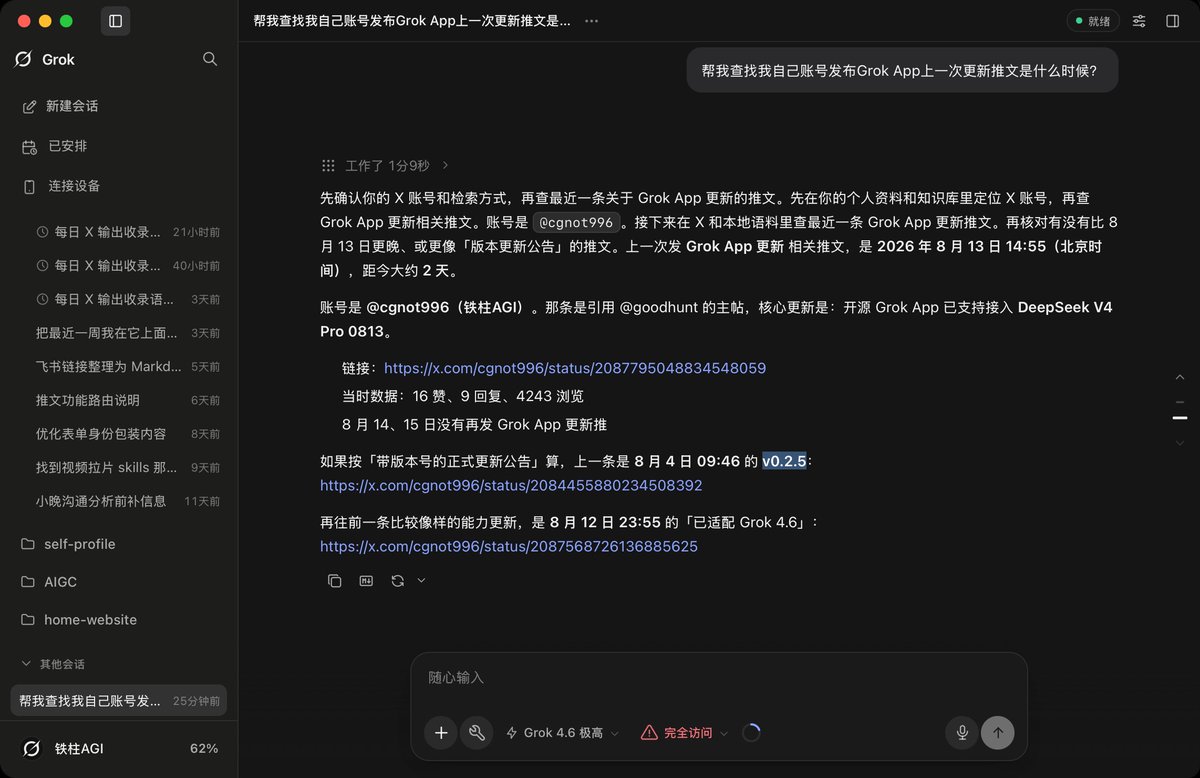The width and height of the screenshot is (1200, 778).
Task: Start voice input with microphone icon
Action: 962,733
